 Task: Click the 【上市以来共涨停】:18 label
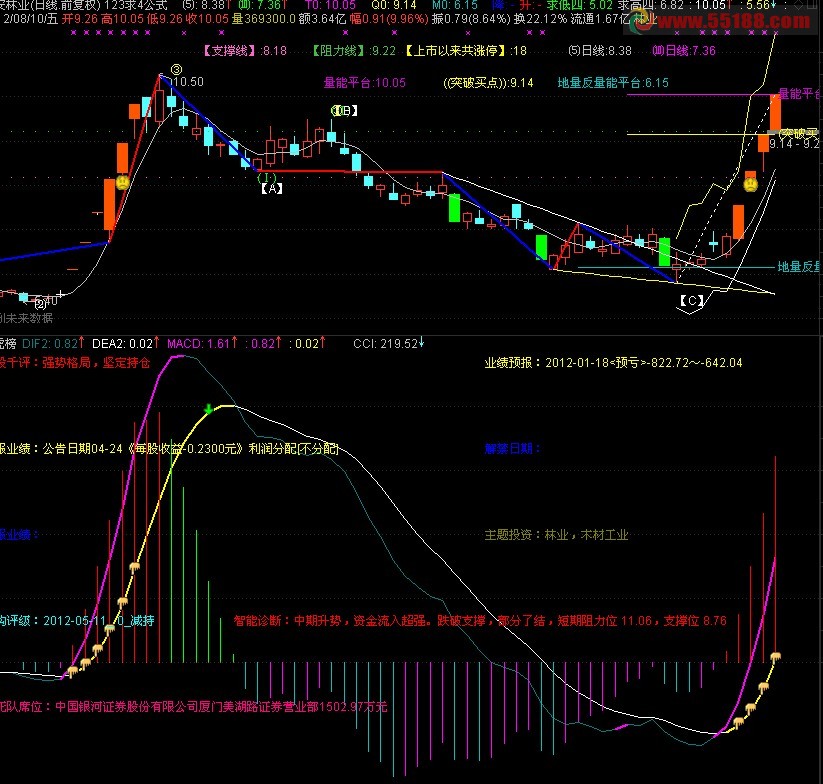[466, 51]
